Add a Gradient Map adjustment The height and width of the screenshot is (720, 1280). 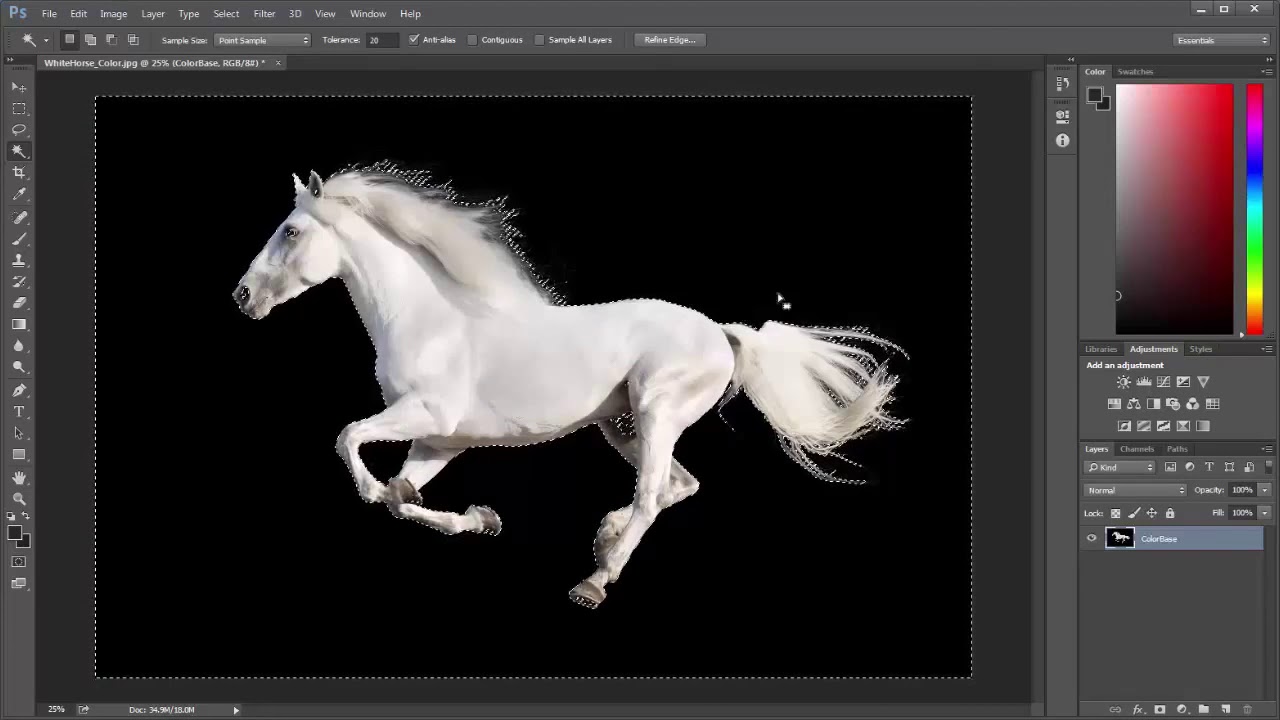click(1203, 426)
